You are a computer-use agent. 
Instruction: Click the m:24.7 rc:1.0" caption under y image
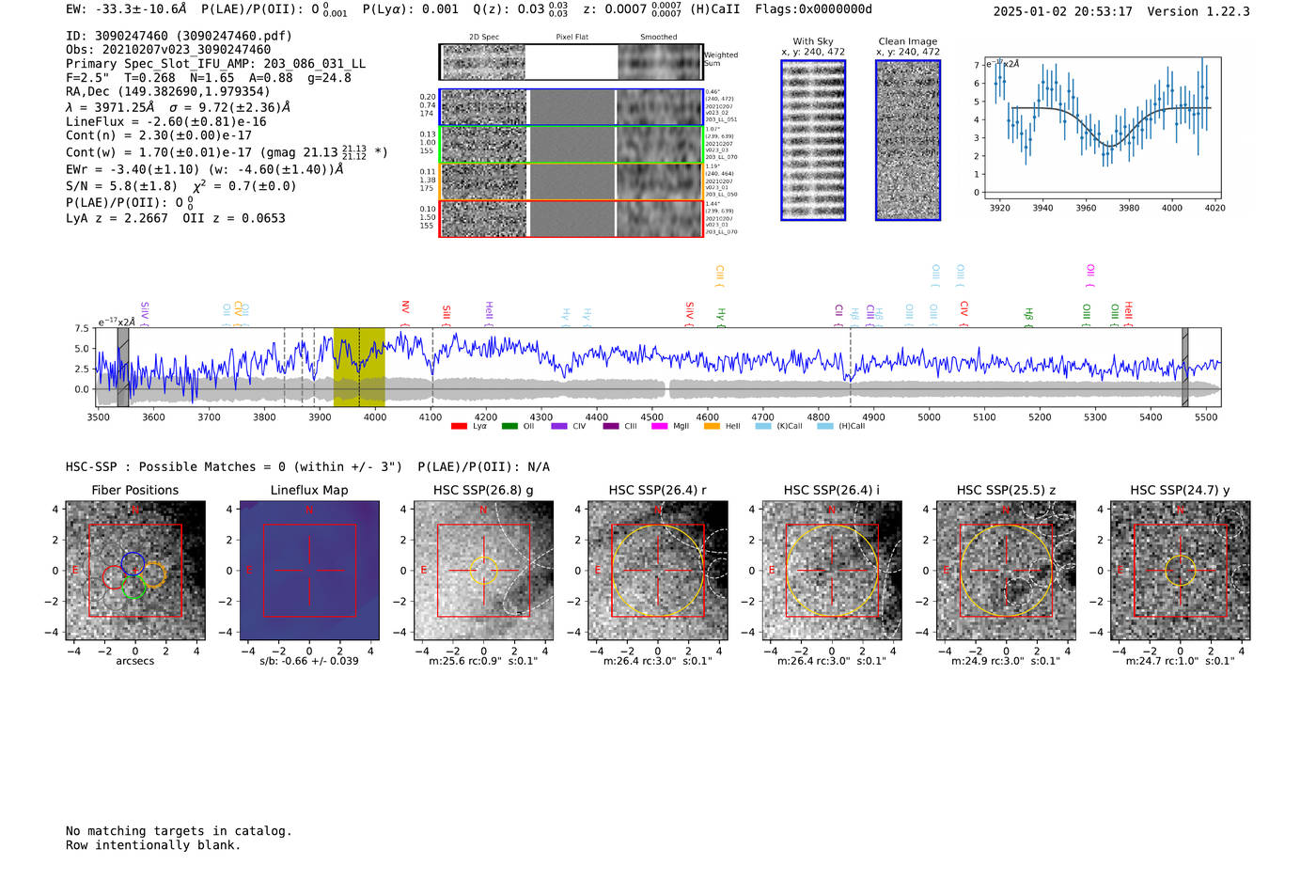pos(1181,661)
